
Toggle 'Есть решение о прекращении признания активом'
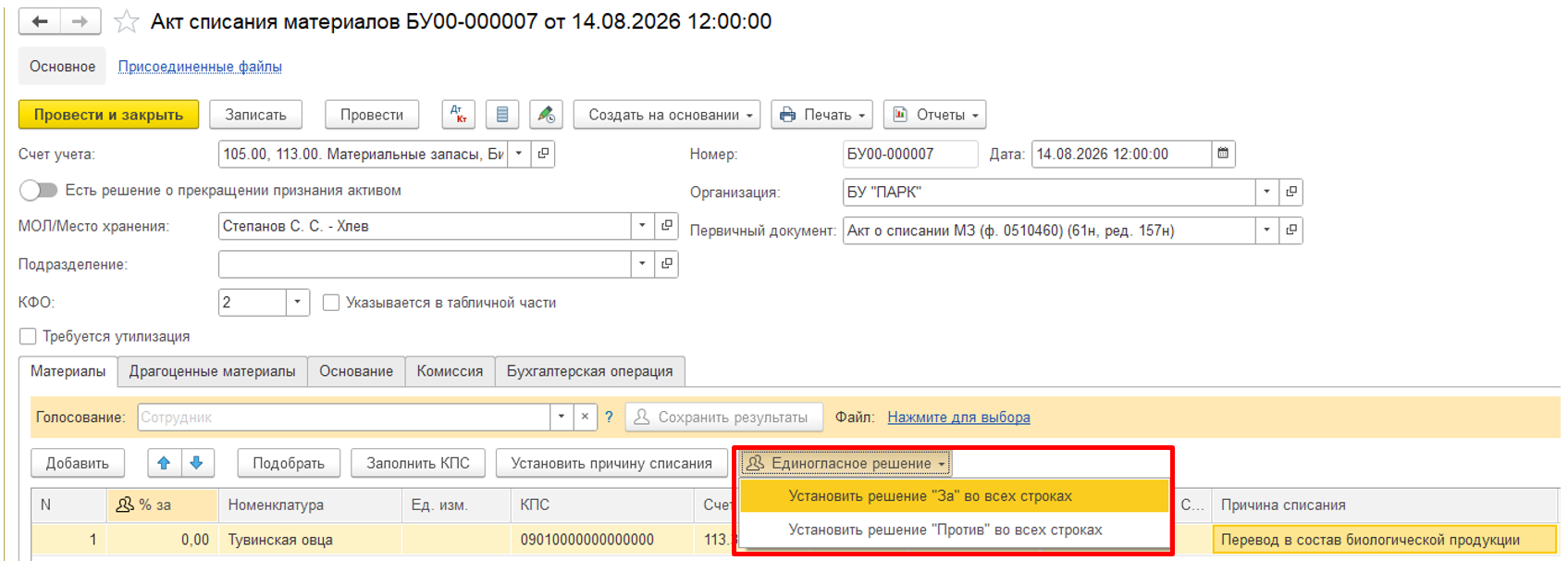click(39, 190)
